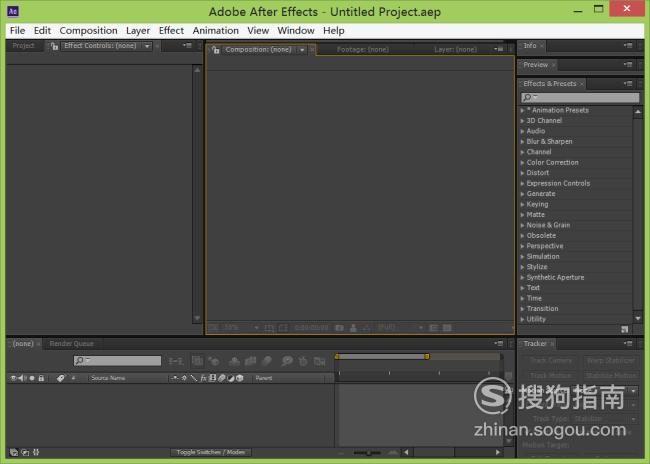Open the Composition viewer panel menu
Screen dimensions: 650x464
coord(499,49)
